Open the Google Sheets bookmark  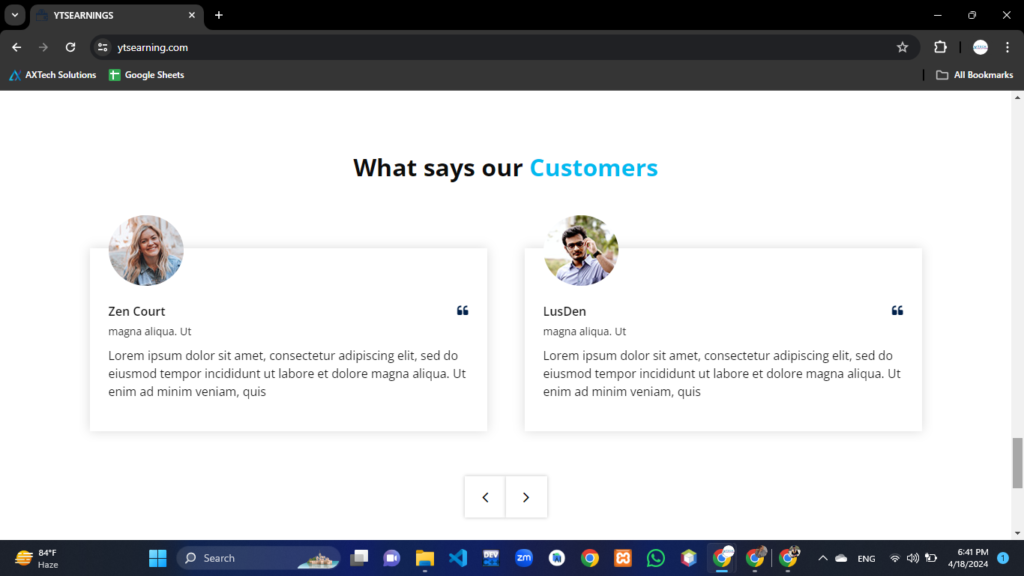click(x=146, y=75)
